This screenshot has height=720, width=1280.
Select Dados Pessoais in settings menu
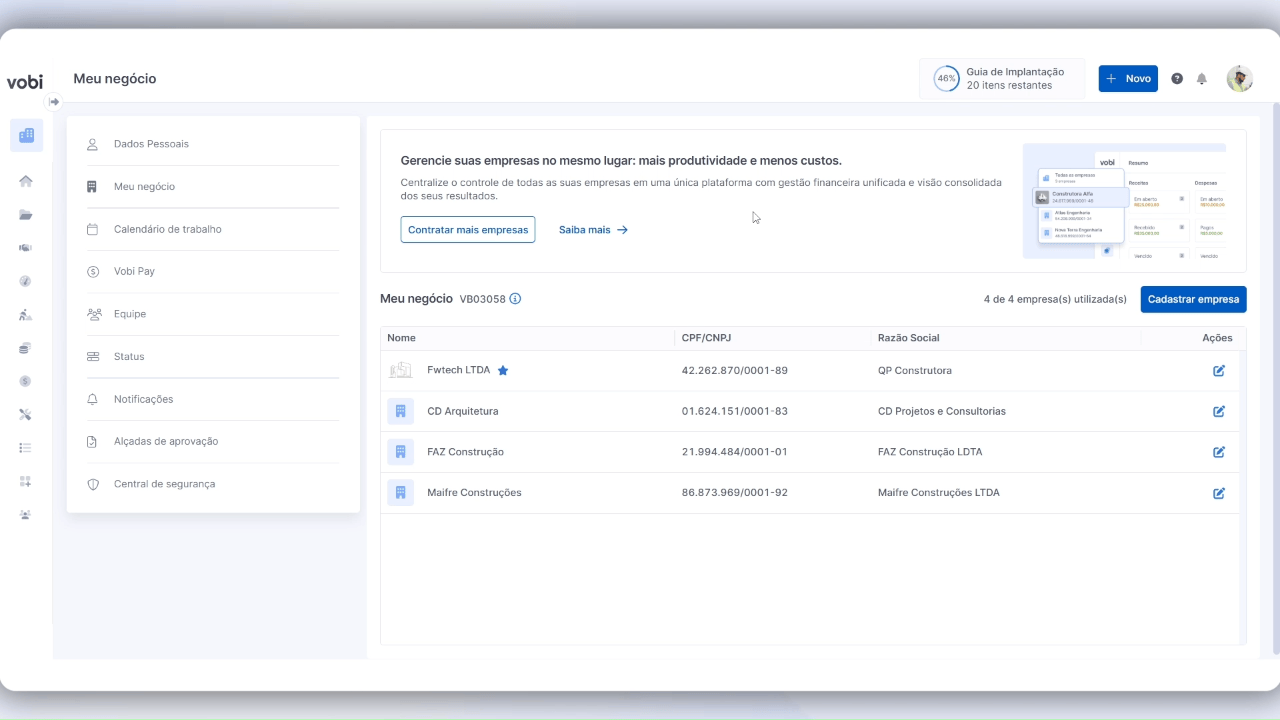pos(151,144)
